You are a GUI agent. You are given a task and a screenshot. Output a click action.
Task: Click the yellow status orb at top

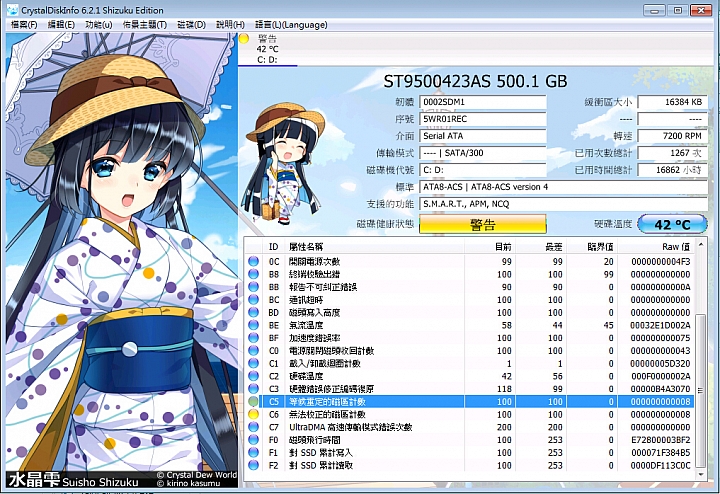pos(244,39)
